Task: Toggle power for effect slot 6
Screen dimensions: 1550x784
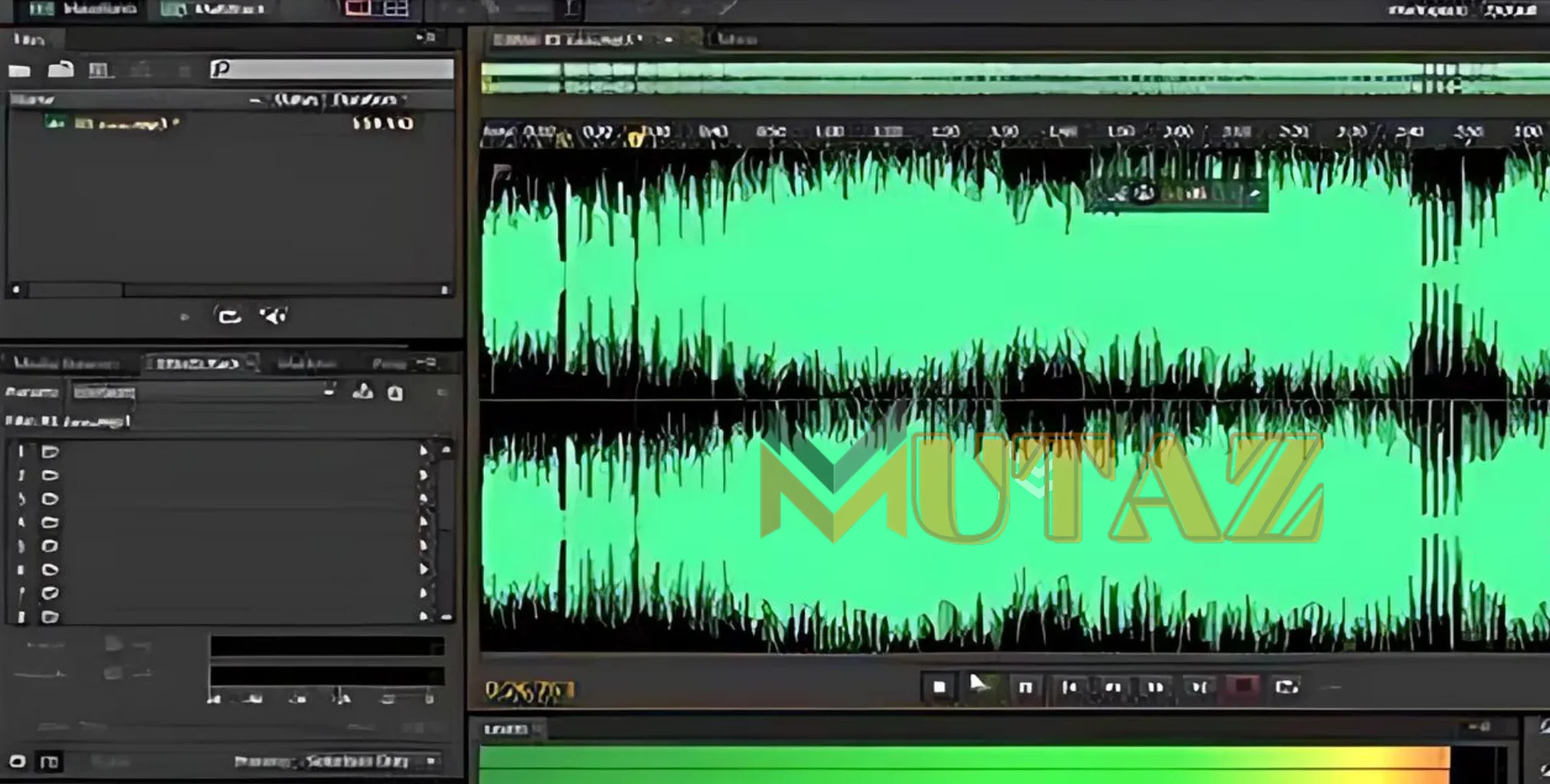Action: [50, 570]
